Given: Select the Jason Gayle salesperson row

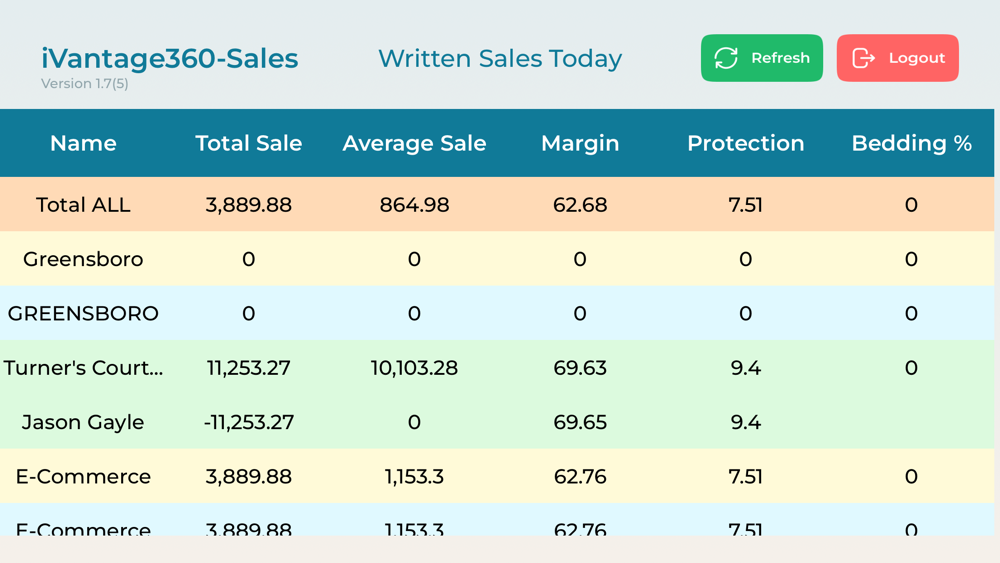Looking at the screenshot, I should [x=83, y=422].
